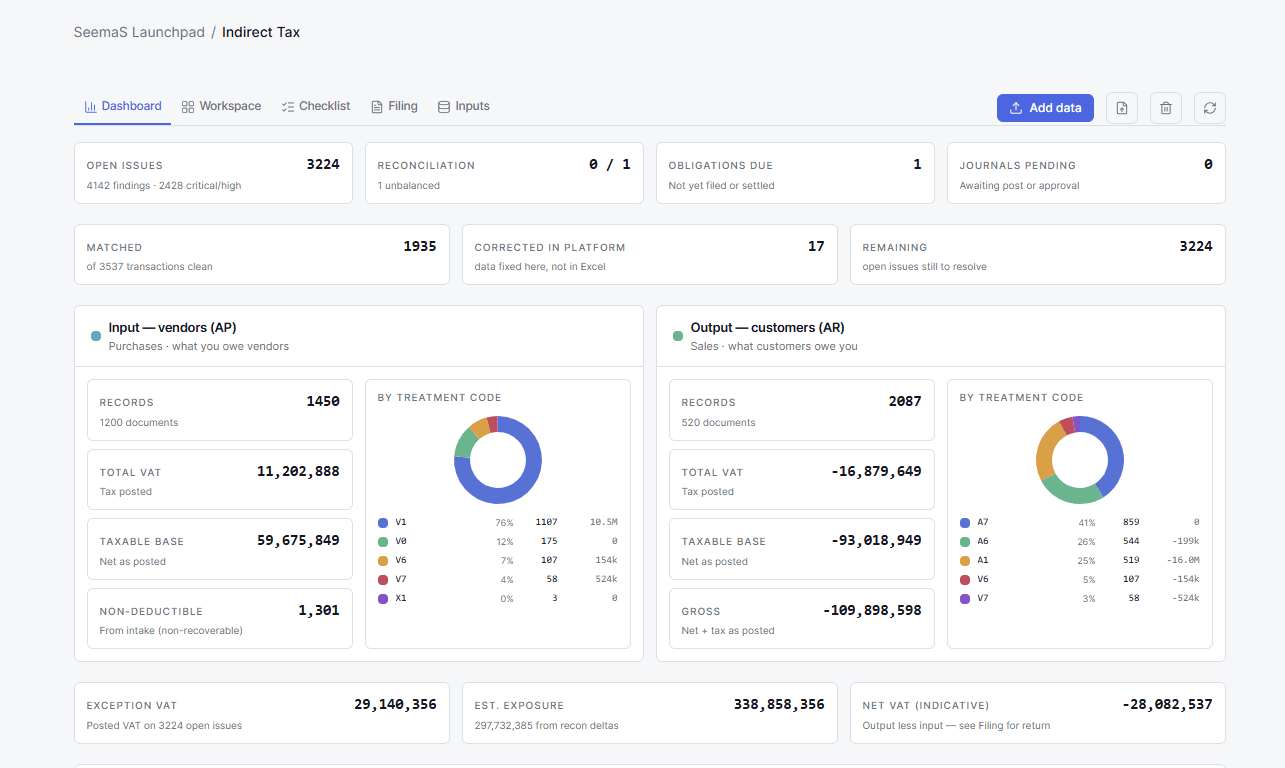This screenshot has width=1285, height=768.
Task: Click the A1 legend color dot
Action: click(964, 560)
